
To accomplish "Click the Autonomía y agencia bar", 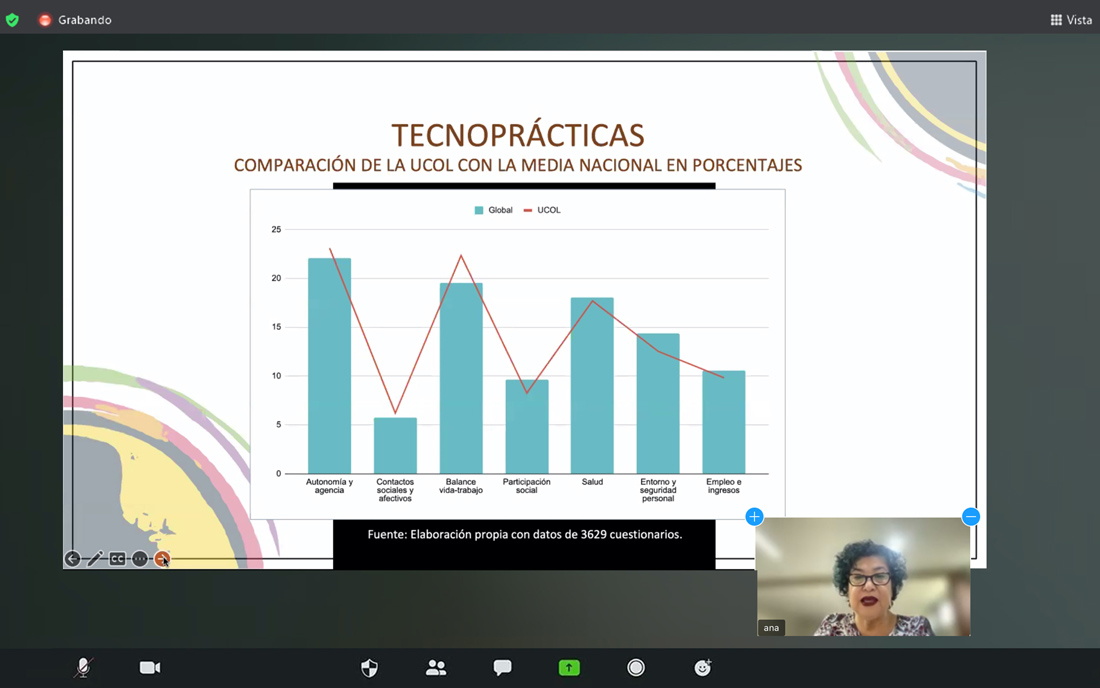I will [x=329, y=366].
